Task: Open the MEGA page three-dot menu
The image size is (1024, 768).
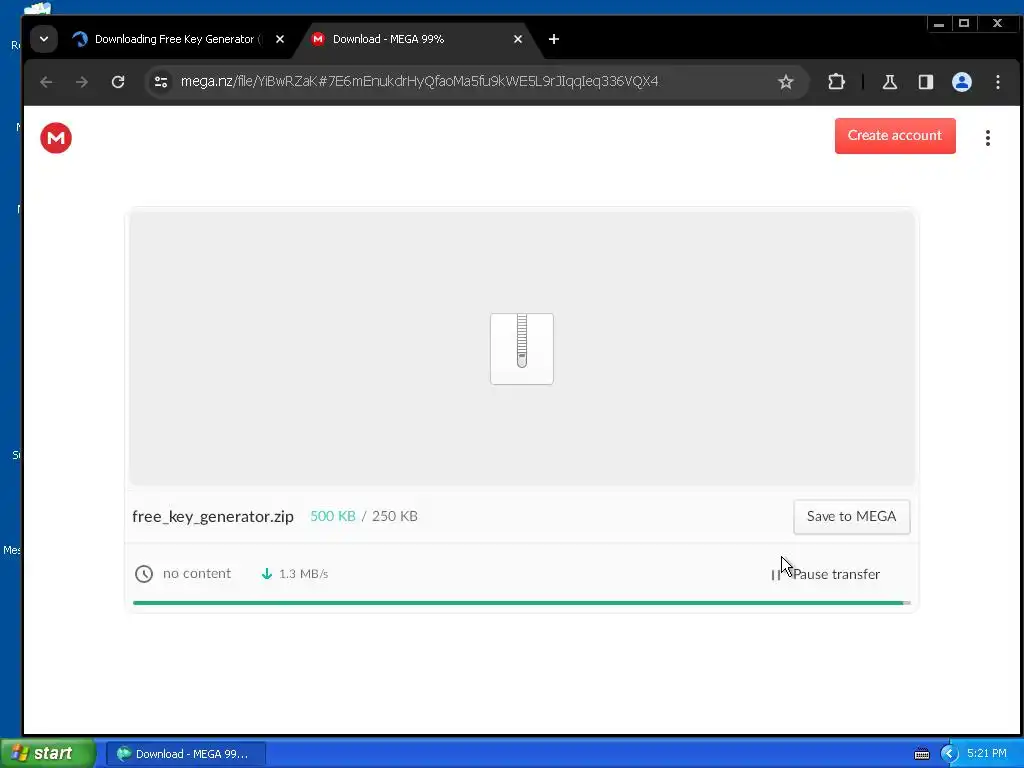Action: (x=987, y=138)
